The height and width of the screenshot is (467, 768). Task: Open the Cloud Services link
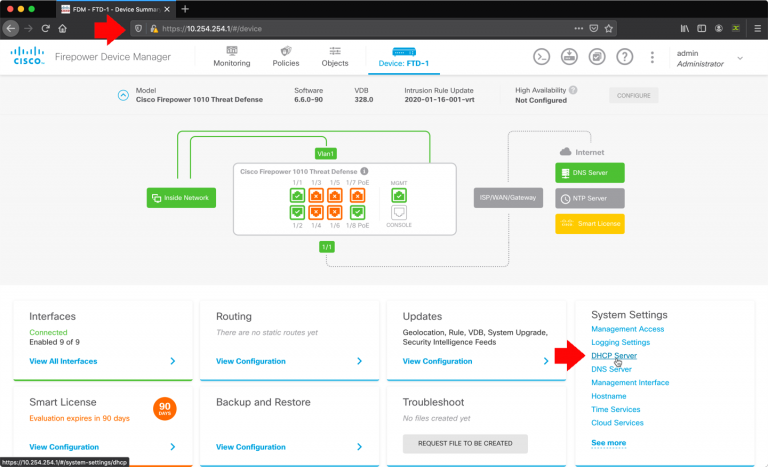pyautogui.click(x=617, y=422)
